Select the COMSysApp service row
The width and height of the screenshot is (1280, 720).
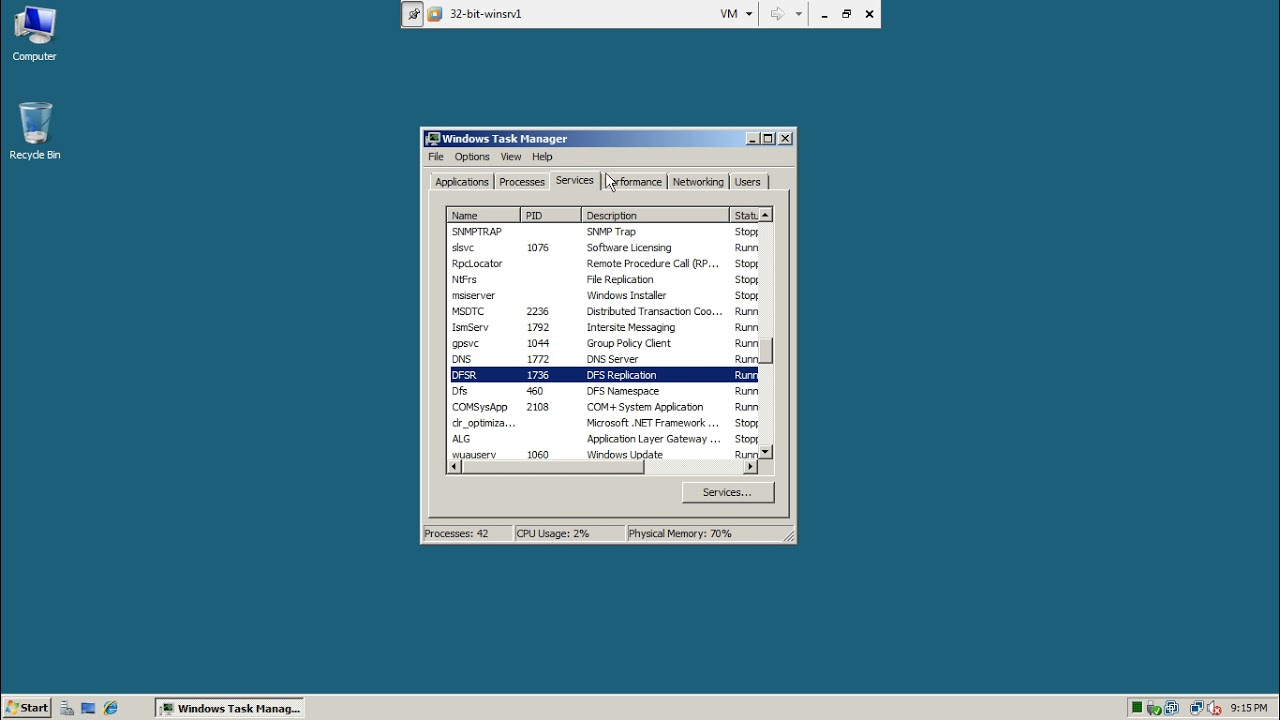(602, 408)
